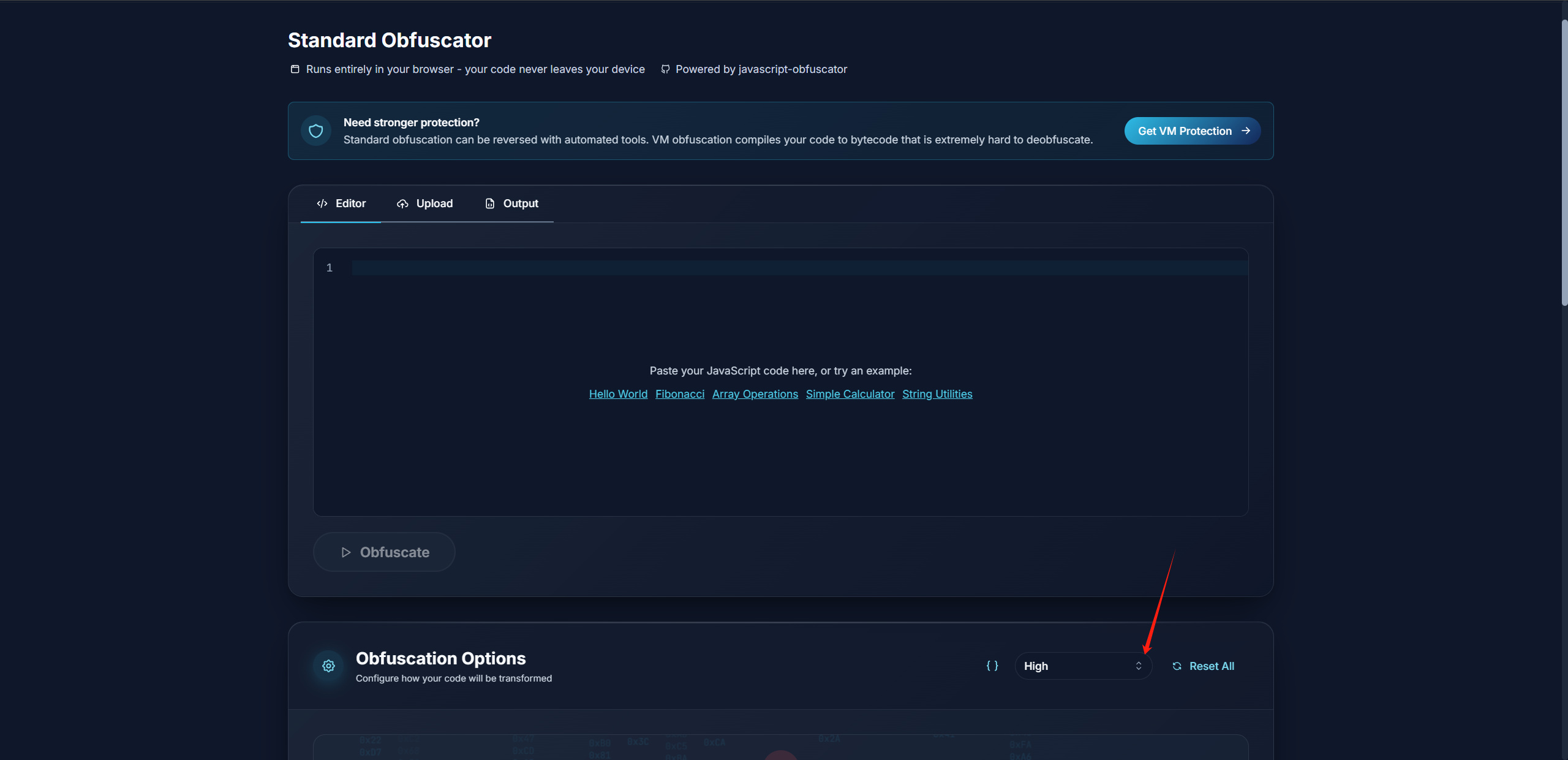
Task: Click the document icon on Output tab
Action: (490, 203)
